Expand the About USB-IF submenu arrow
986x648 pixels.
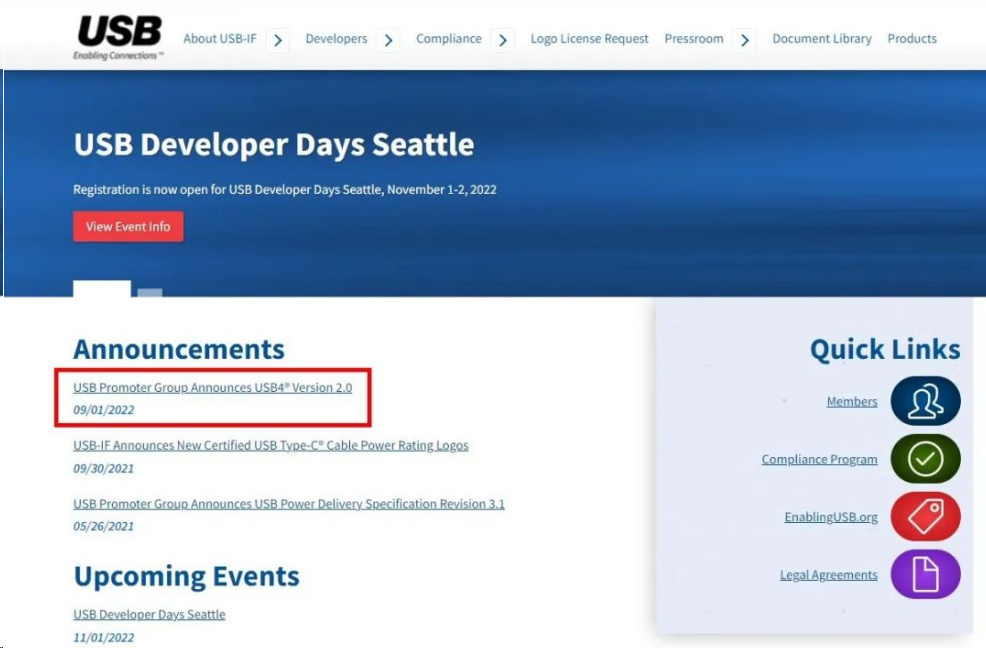(x=277, y=40)
